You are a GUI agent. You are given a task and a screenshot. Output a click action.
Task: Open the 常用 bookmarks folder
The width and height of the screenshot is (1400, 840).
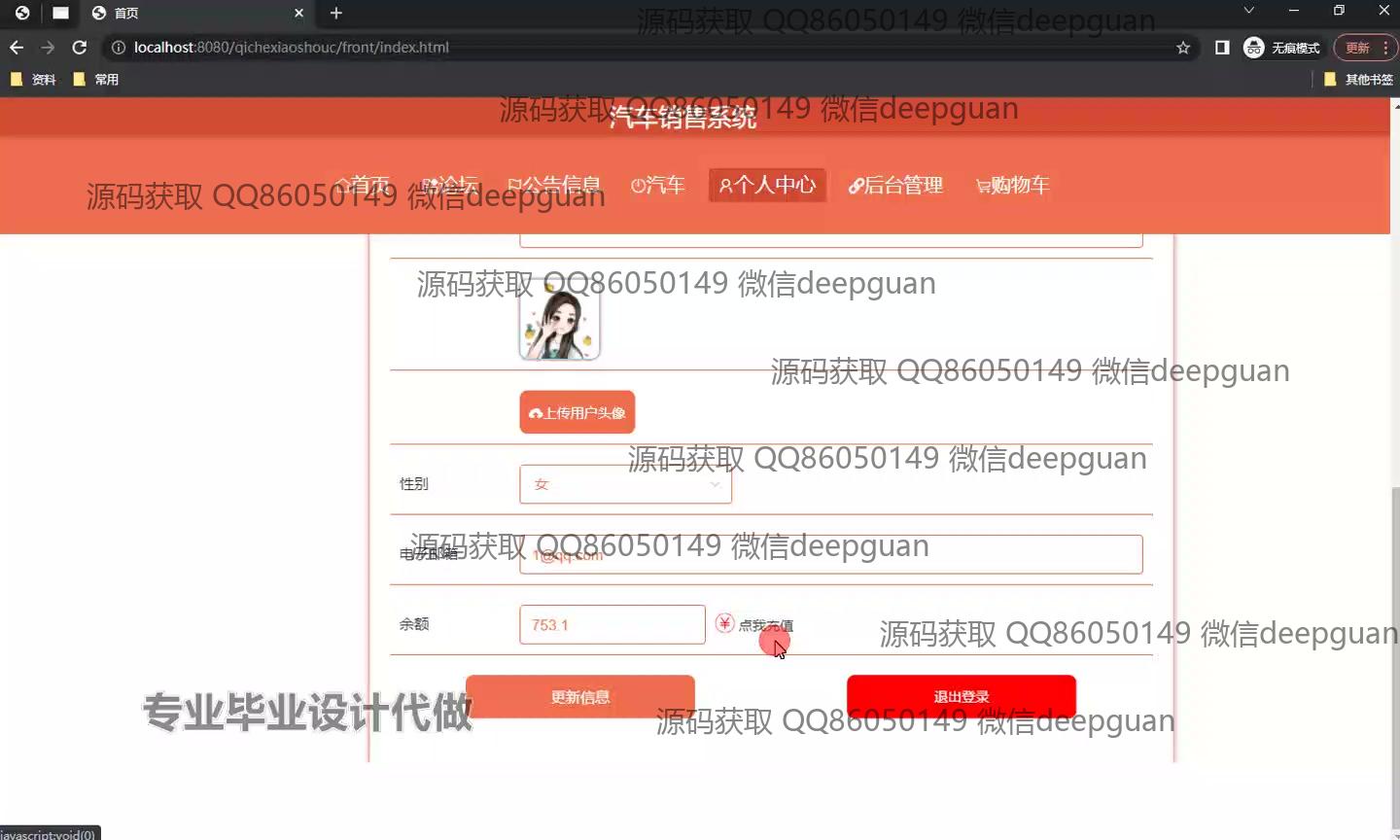96,80
